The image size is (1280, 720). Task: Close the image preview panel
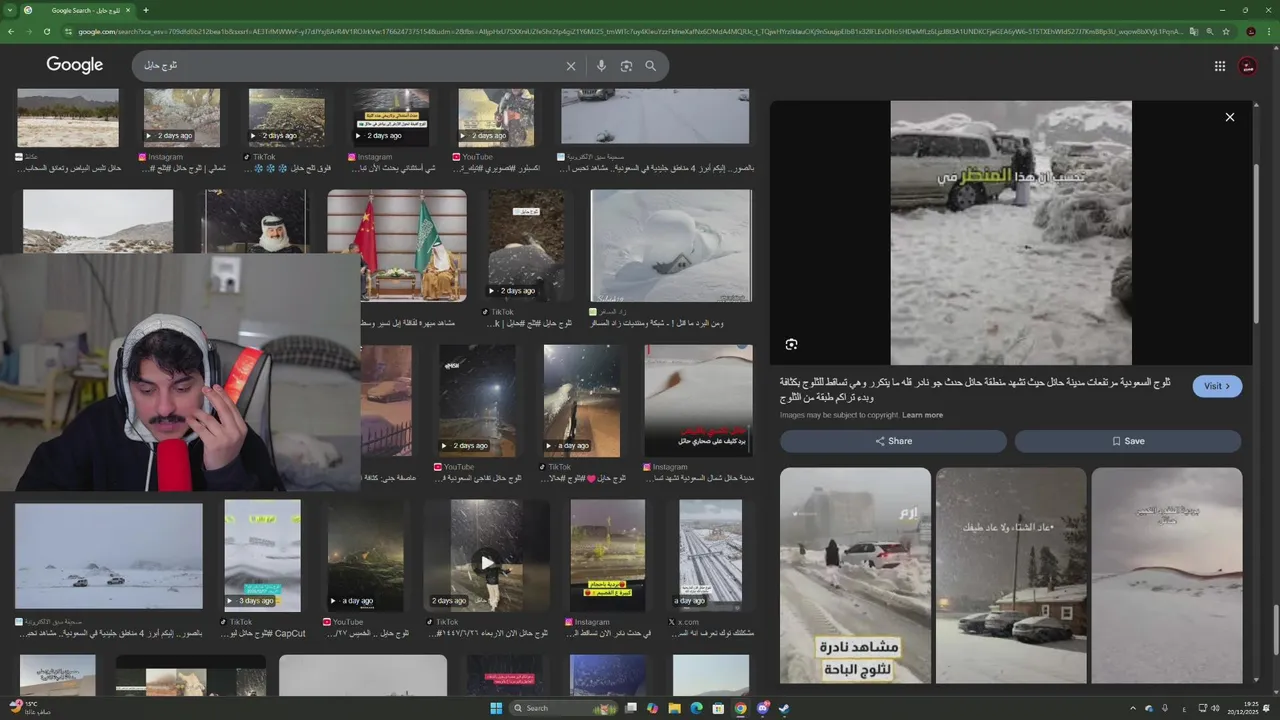coord(1230,117)
